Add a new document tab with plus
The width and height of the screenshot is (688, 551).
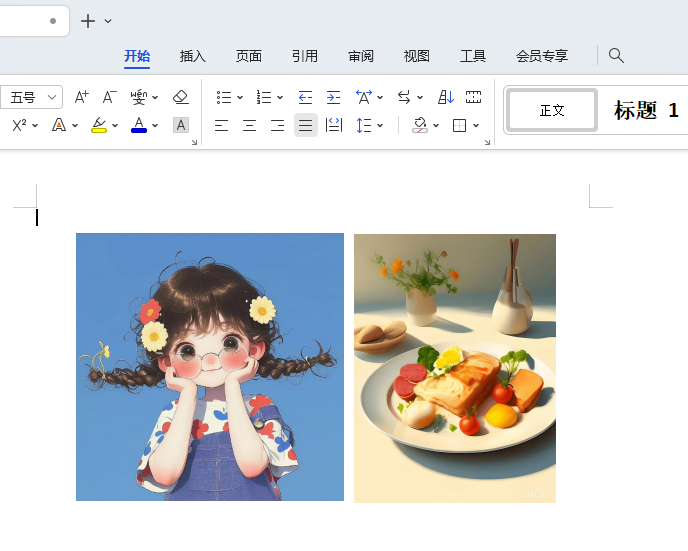pos(88,21)
